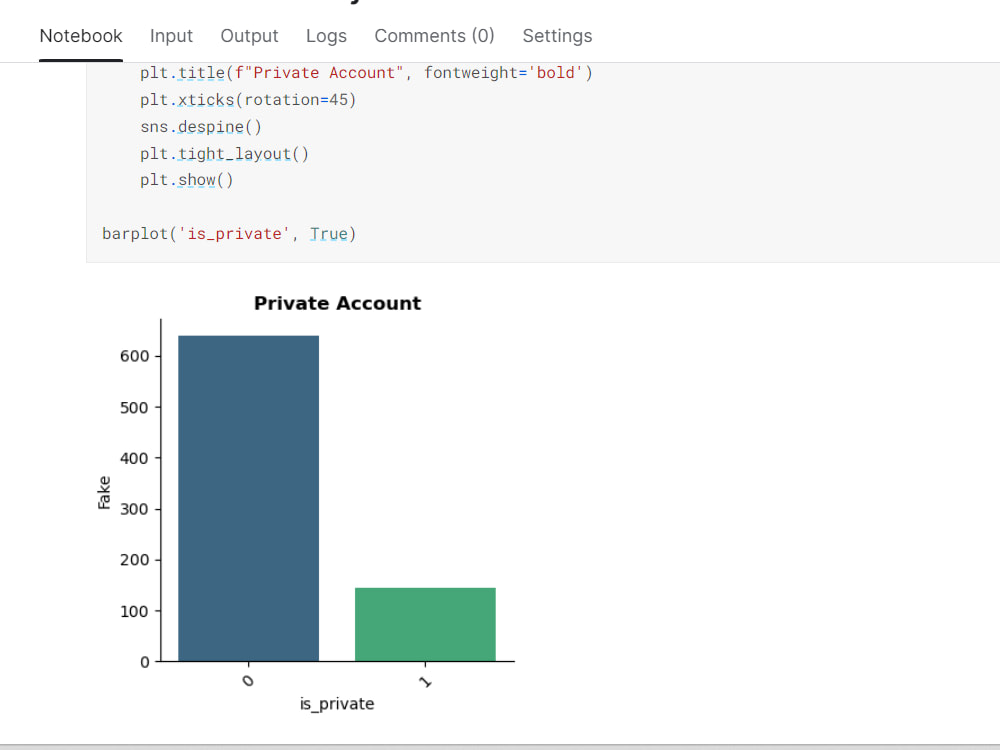Screen dimensions: 1000x750
Task: Open the Comments (0) tab
Action: [434, 36]
